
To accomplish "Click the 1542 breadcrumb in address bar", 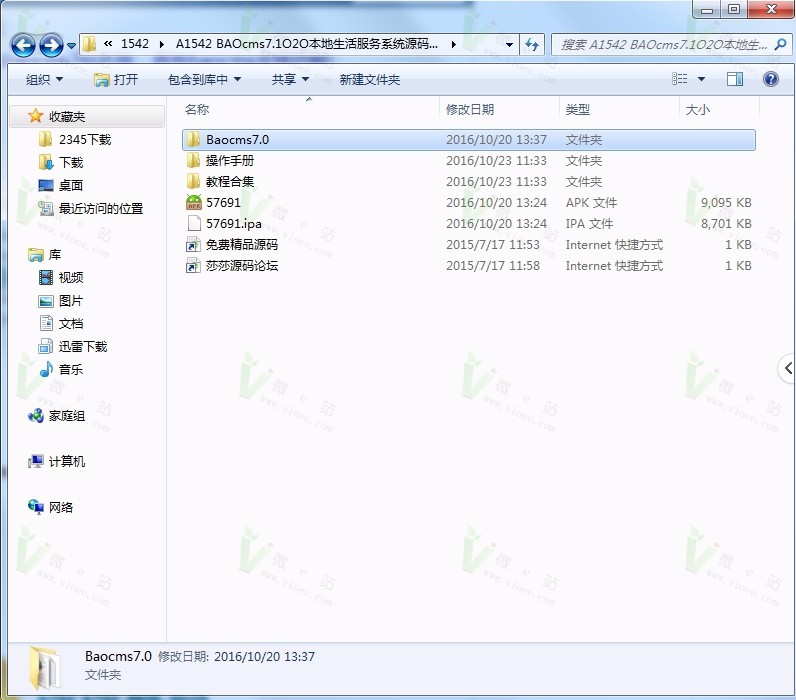I will point(135,44).
